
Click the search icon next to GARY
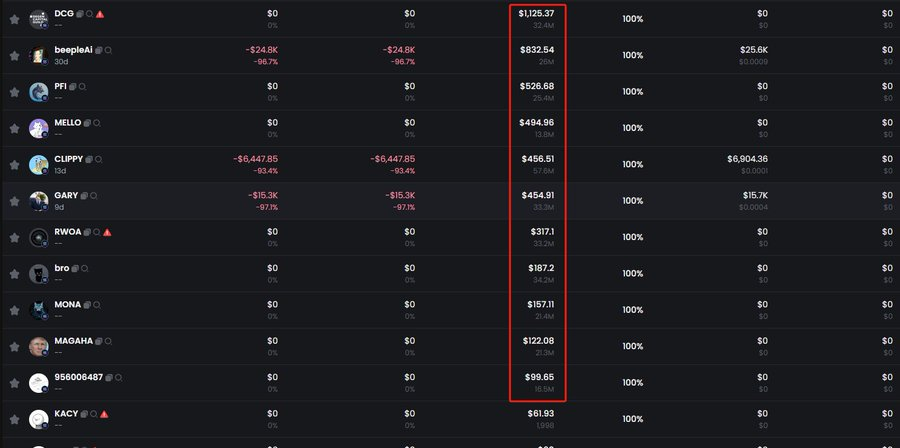(x=94, y=196)
